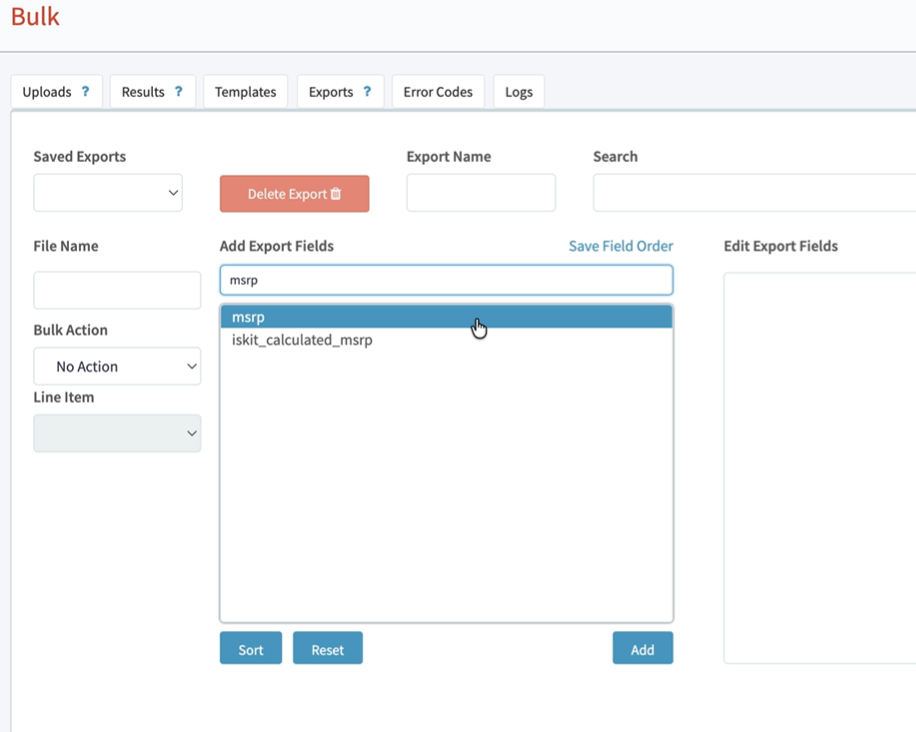Click question mark next to Exports

click(367, 92)
